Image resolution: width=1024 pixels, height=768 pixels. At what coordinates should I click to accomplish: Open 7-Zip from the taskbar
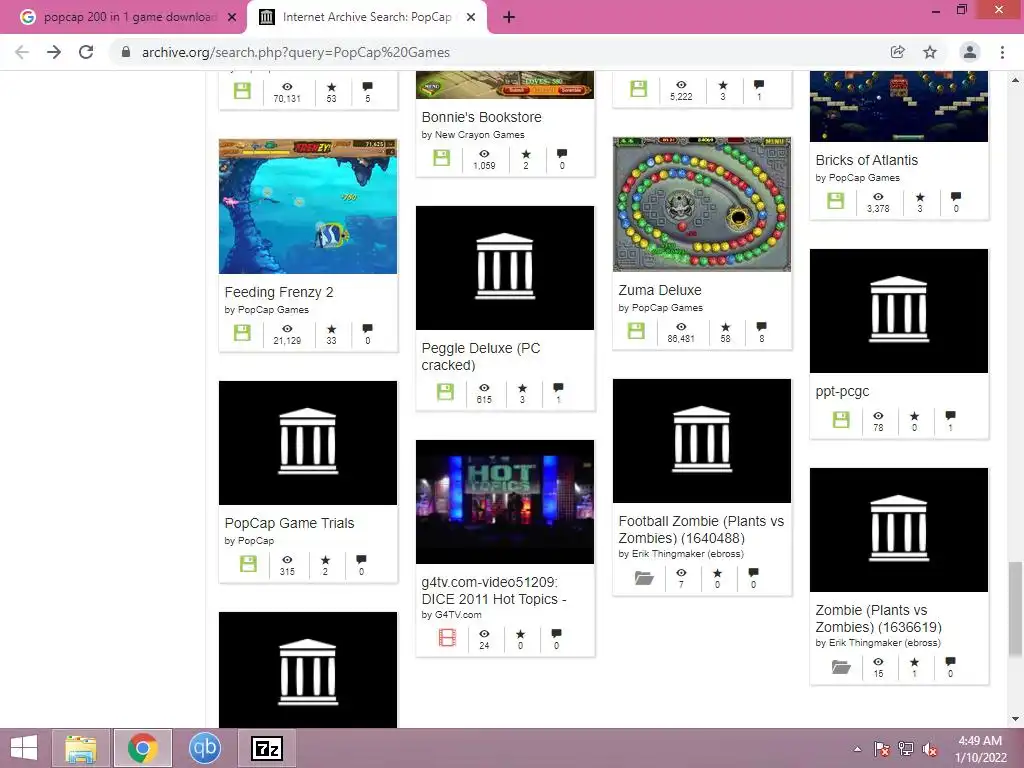pos(266,748)
